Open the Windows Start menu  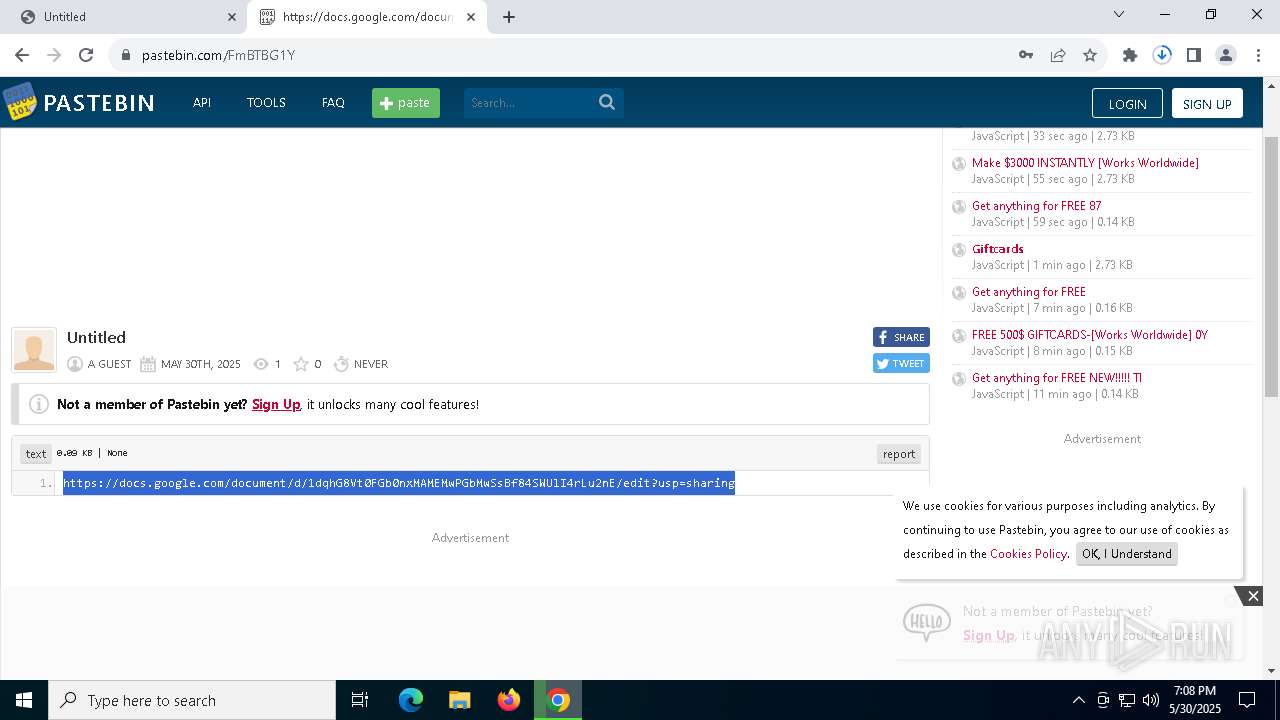24,700
